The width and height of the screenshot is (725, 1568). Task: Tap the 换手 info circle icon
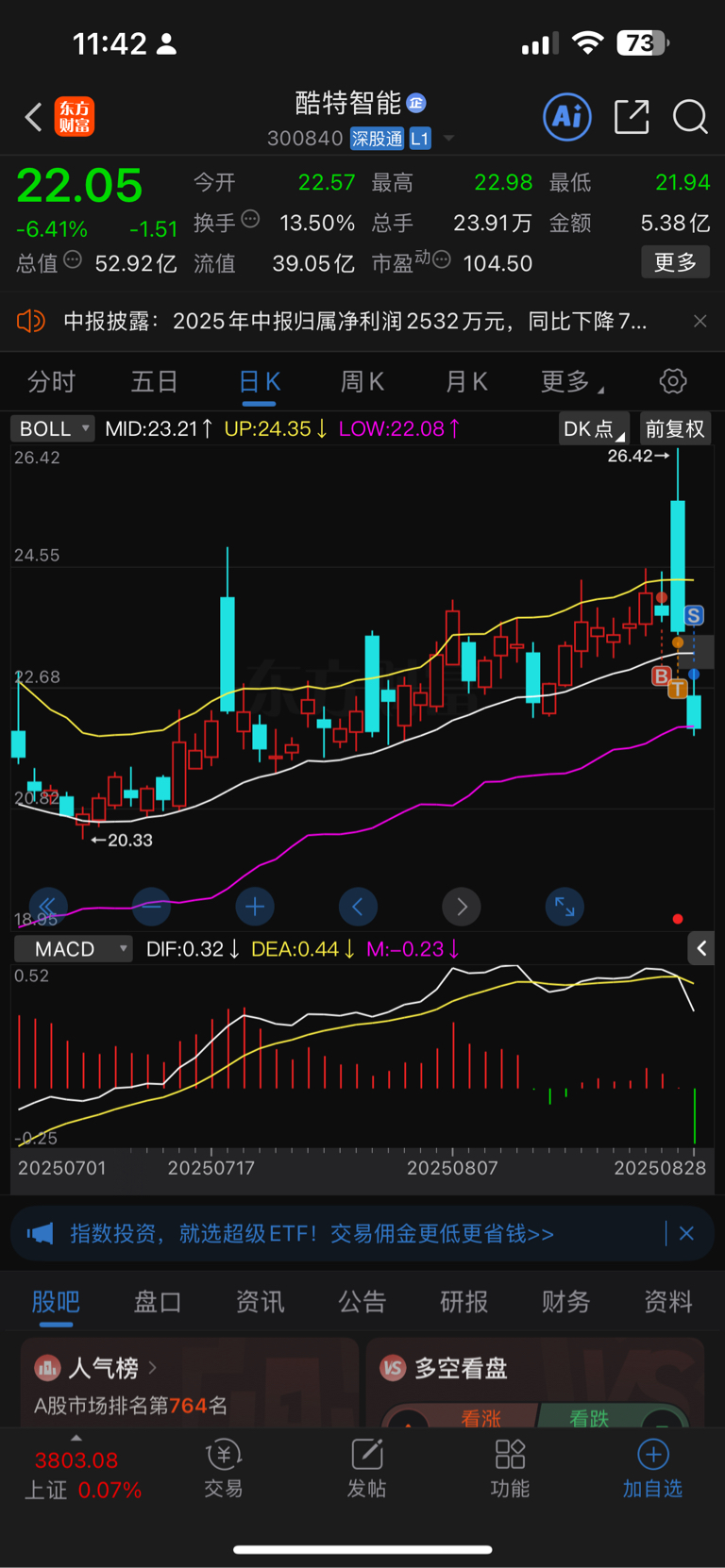click(250, 219)
